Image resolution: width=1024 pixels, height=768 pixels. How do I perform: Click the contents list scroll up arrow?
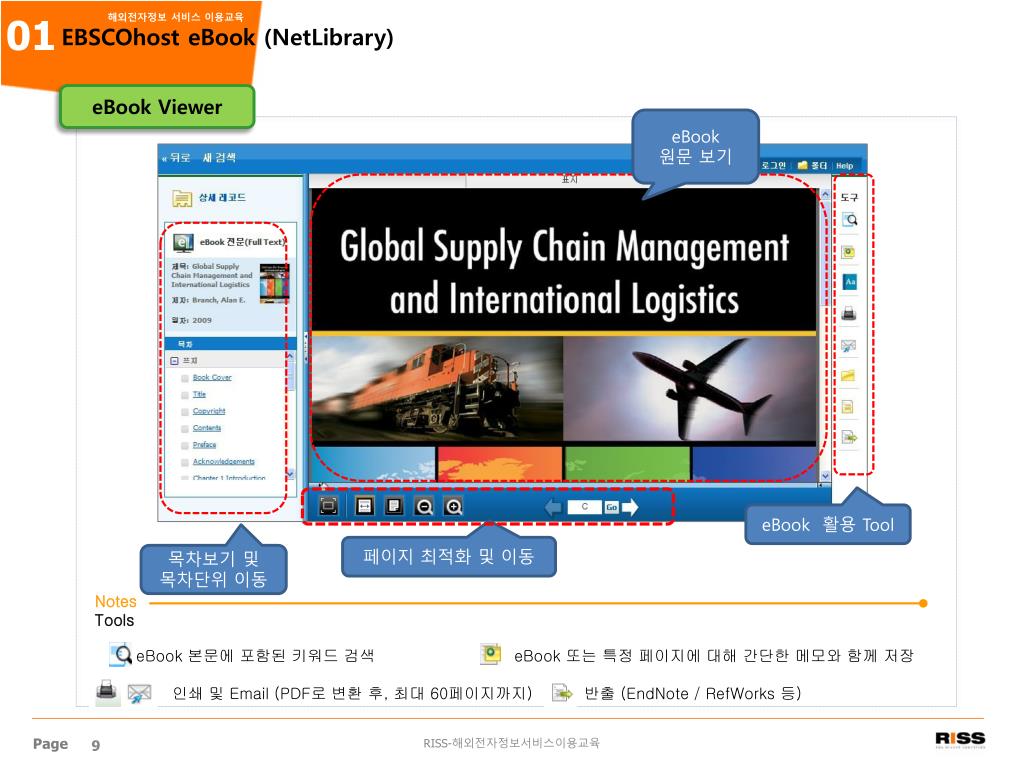pyautogui.click(x=290, y=356)
